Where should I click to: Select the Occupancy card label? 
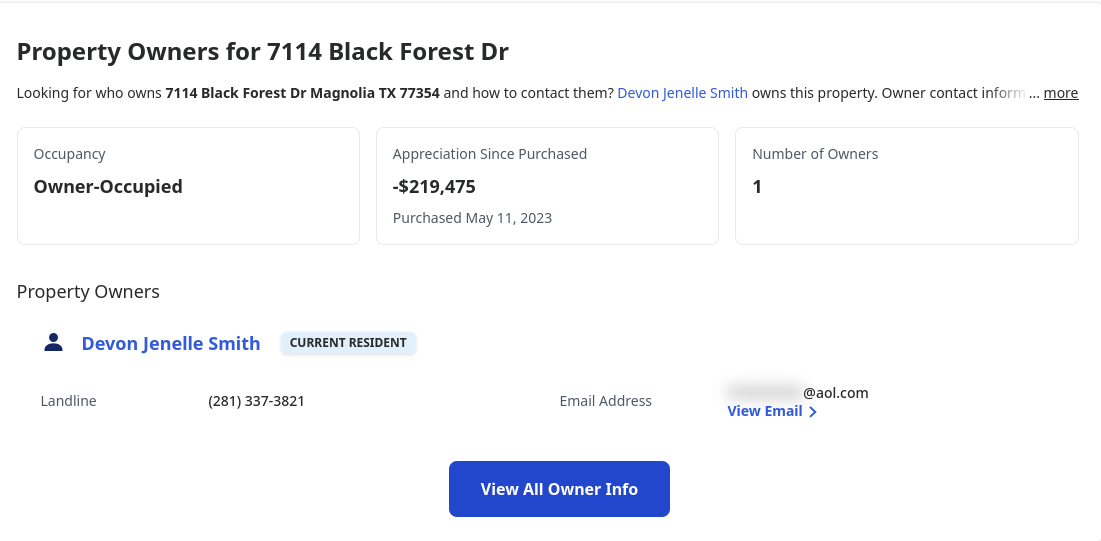(x=70, y=154)
